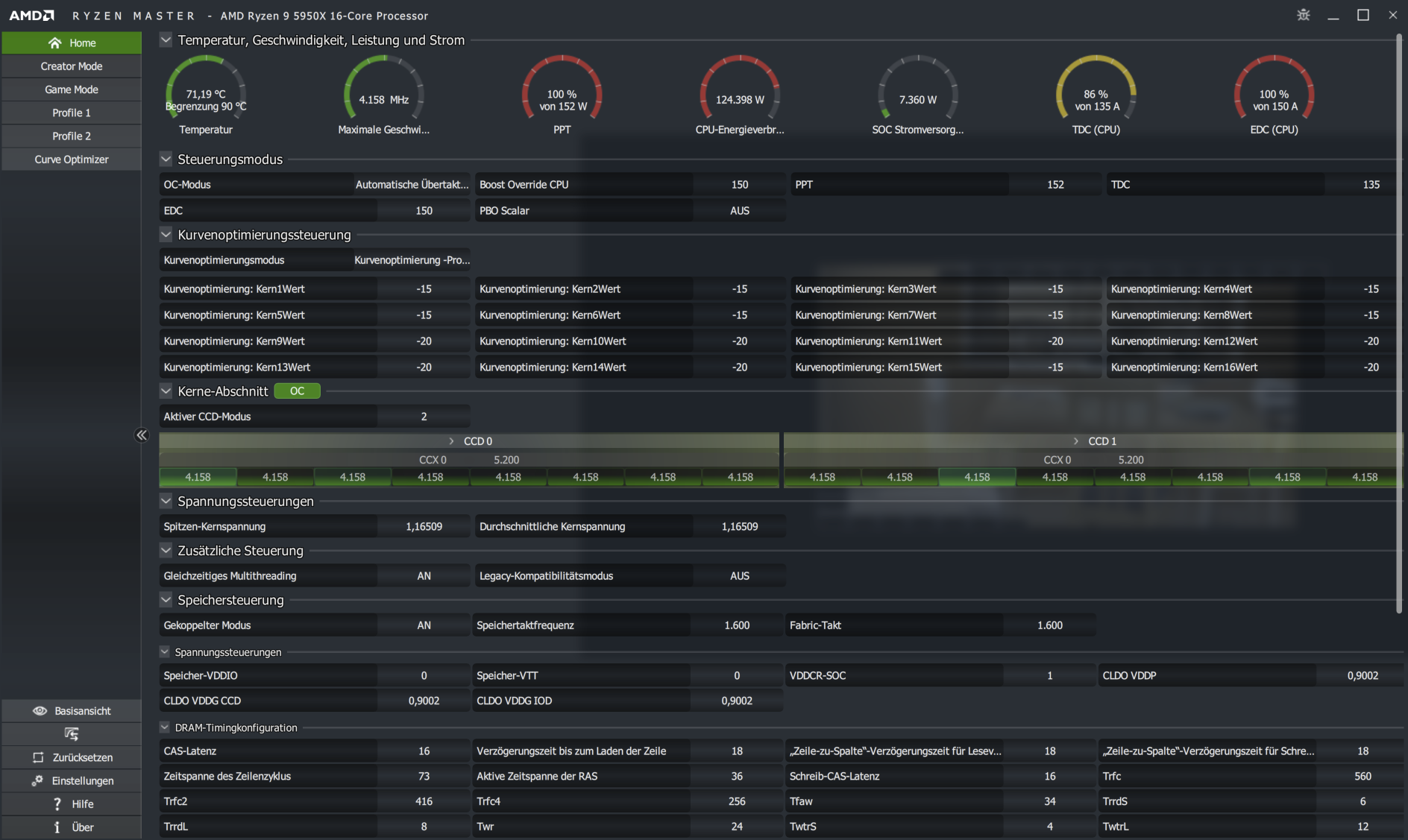Click the AMD logo in the title bar
Image resolution: width=1408 pixels, height=840 pixels.
pos(31,16)
